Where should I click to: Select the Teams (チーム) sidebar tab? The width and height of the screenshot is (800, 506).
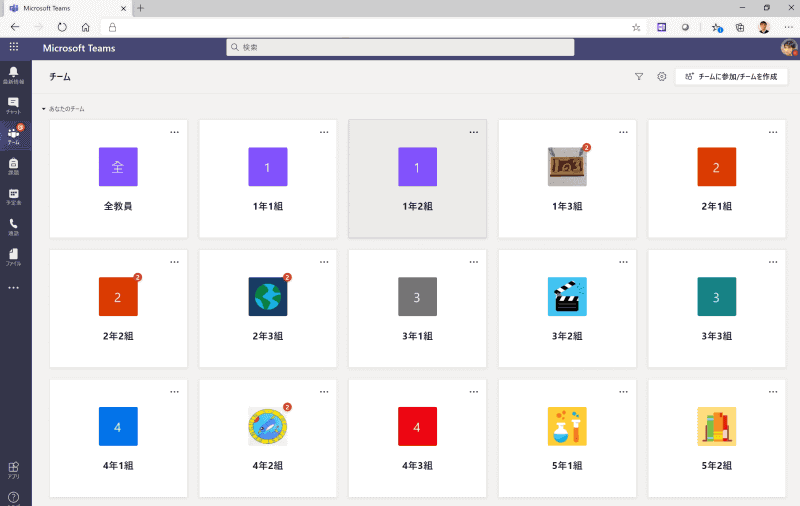(x=13, y=135)
